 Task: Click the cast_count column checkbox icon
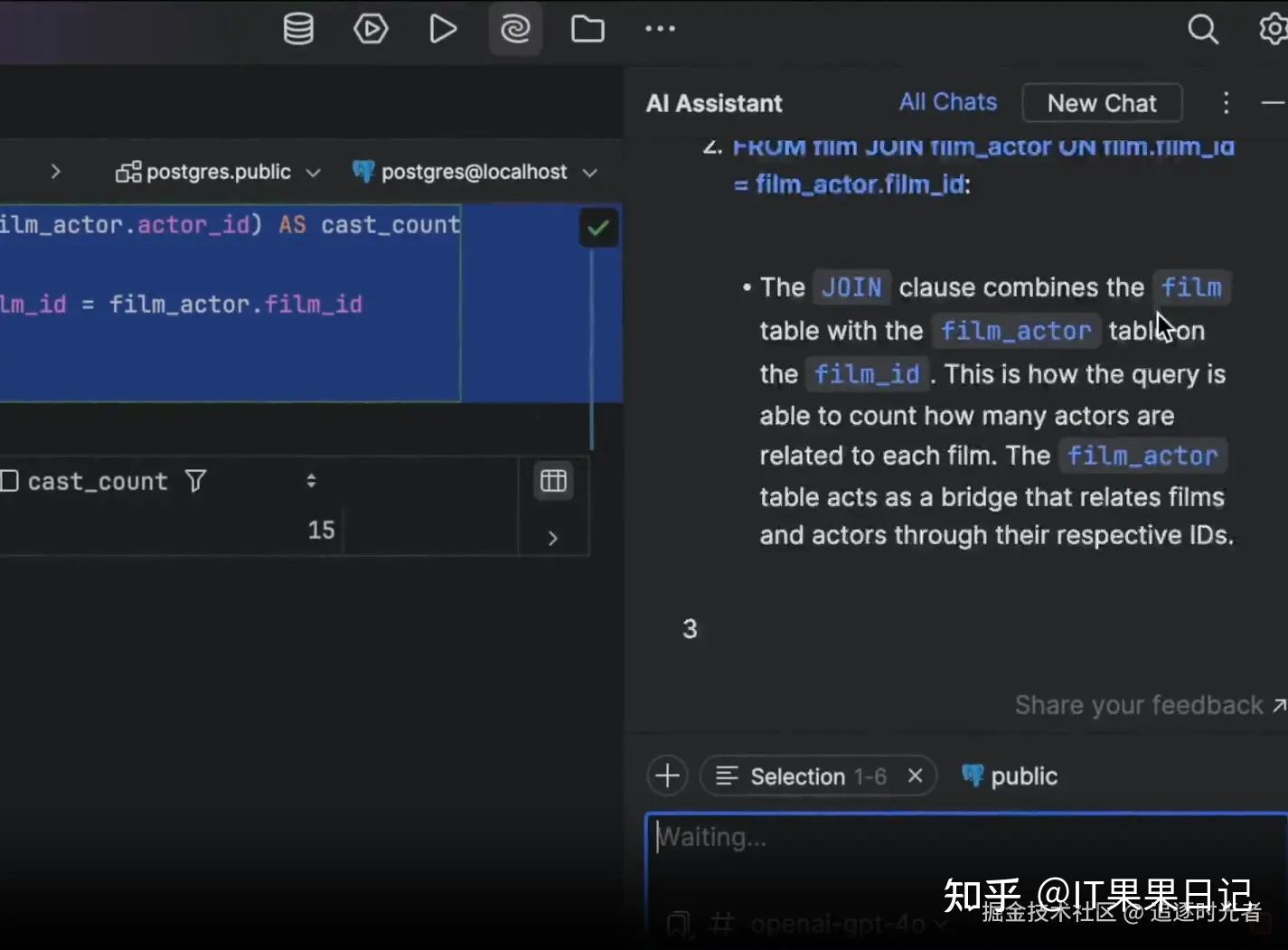point(9,481)
